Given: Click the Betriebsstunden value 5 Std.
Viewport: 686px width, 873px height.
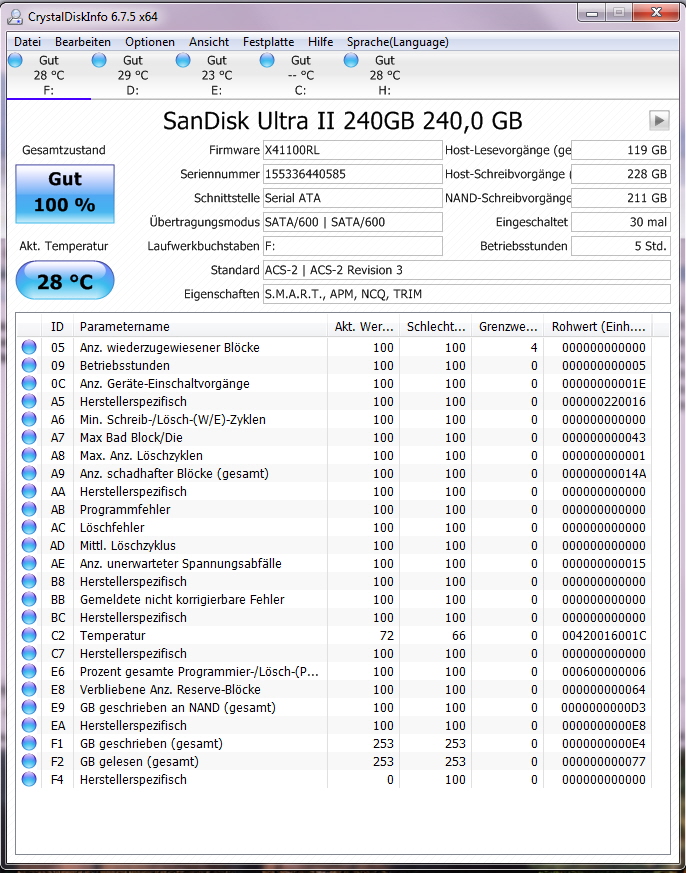Looking at the screenshot, I should pyautogui.click(x=621, y=246).
